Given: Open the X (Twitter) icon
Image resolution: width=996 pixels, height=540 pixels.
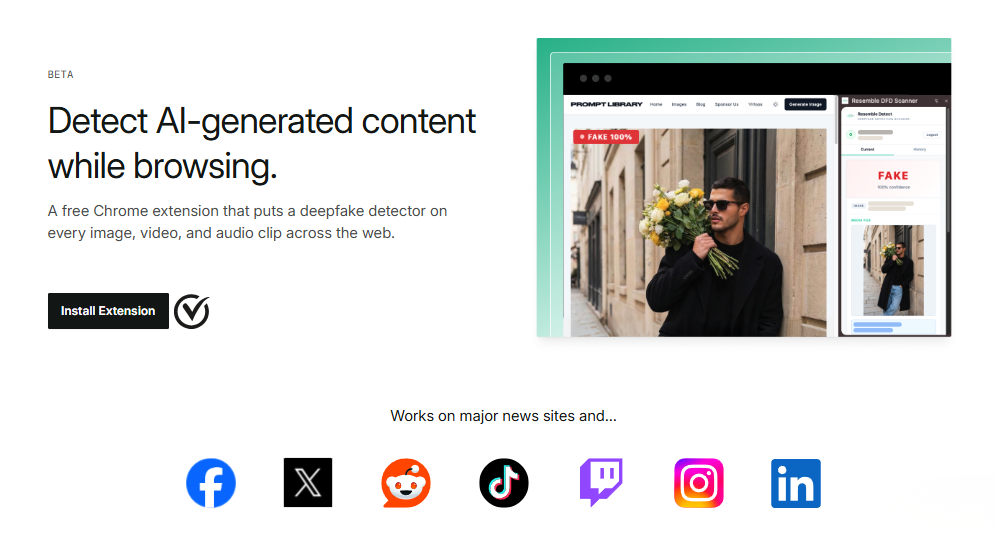Looking at the screenshot, I should point(308,483).
